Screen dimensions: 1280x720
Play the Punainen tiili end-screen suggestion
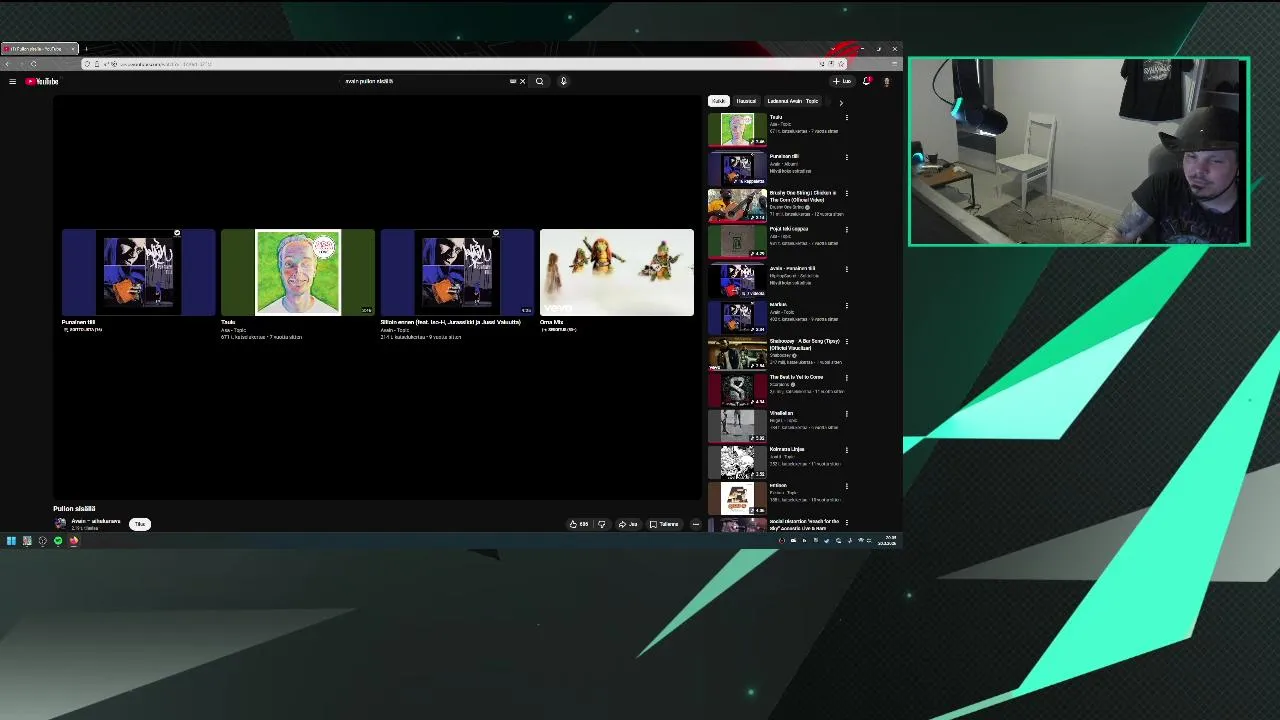[x=138, y=272]
